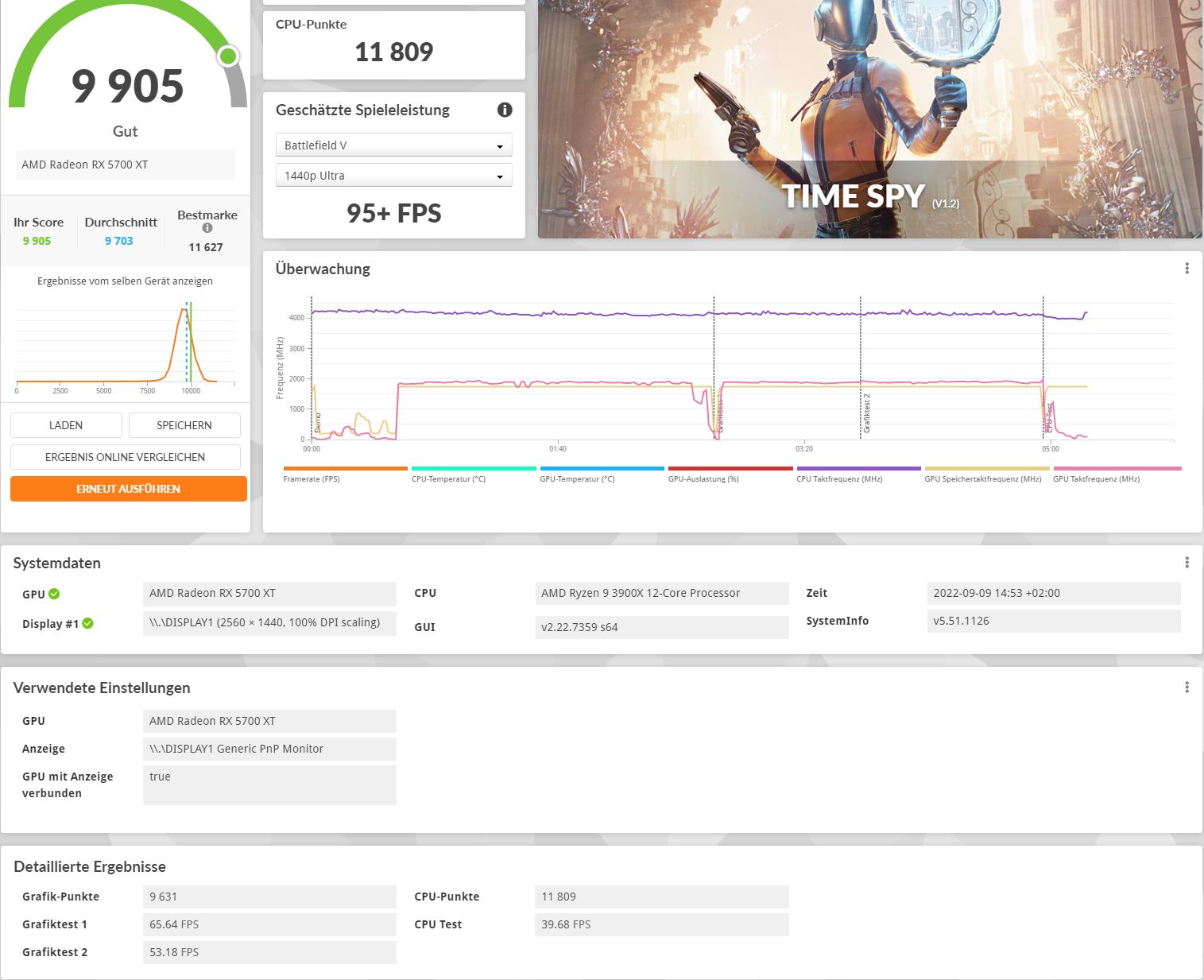The image size is (1204, 980).
Task: Click the Systemdaten GPU field AMD Radeon RX 5700 XT
Action: (x=269, y=593)
